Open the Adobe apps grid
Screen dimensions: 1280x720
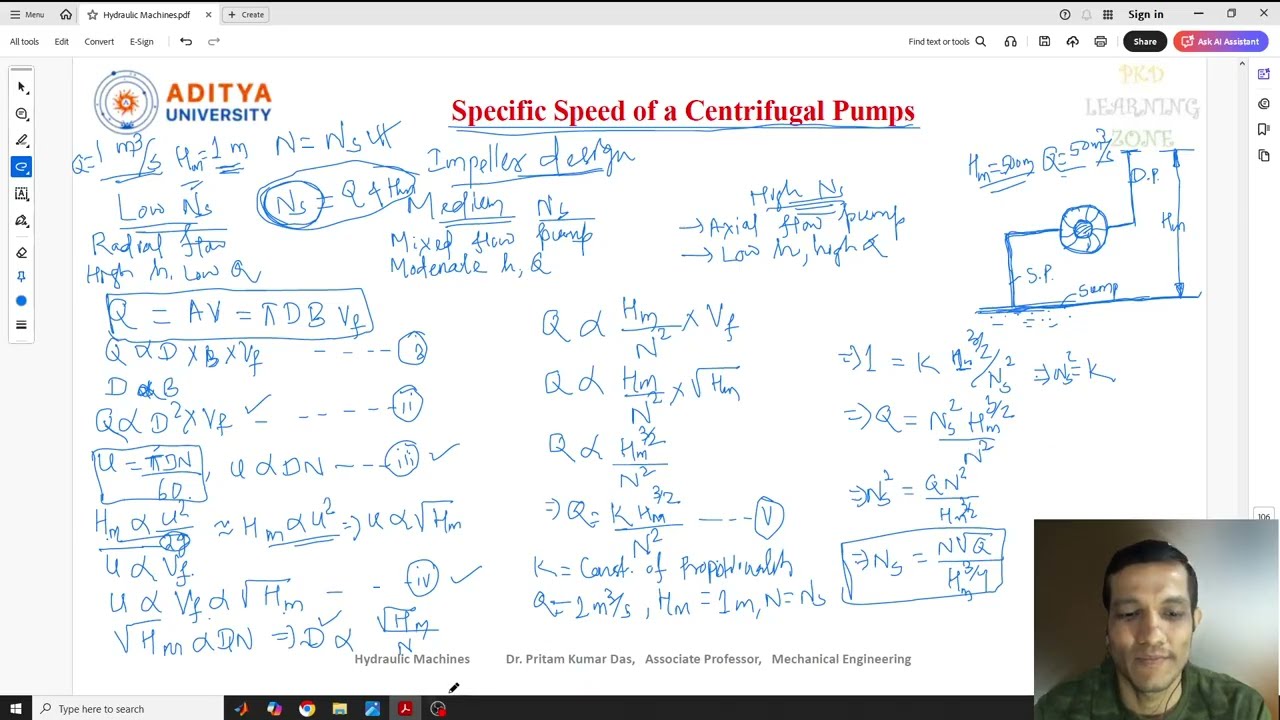click(1108, 15)
